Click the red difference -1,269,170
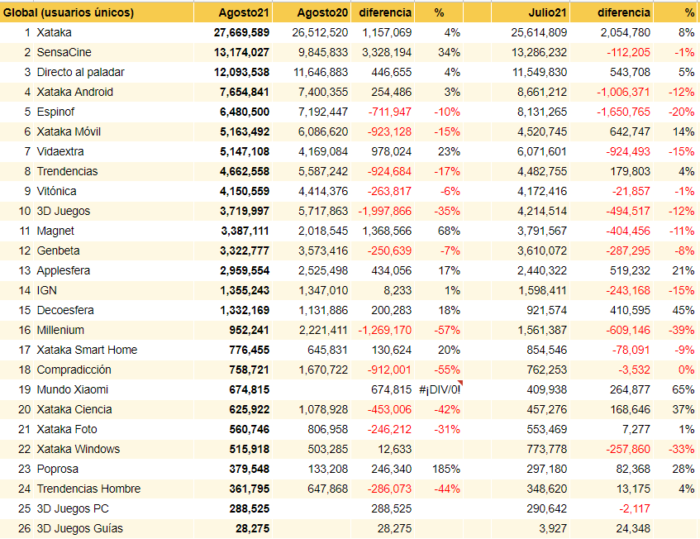This screenshot has width=700, height=539. (385, 330)
